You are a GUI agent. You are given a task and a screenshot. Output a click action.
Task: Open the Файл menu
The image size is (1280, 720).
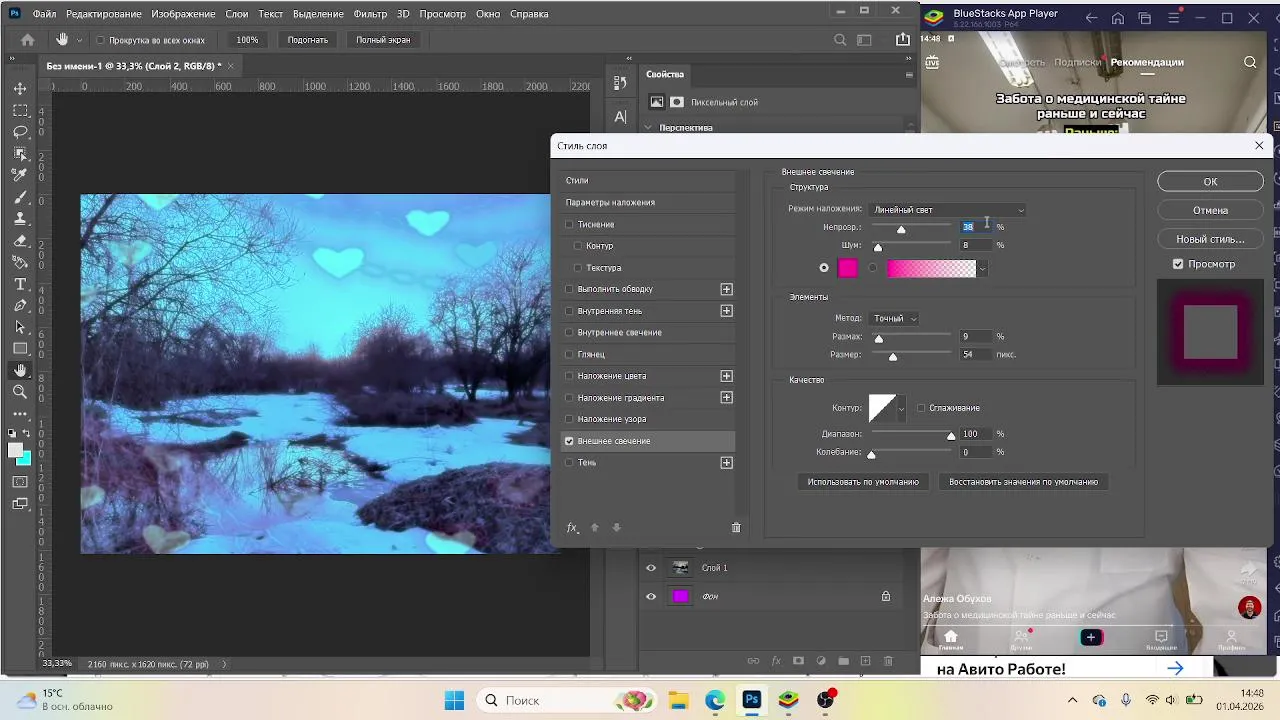(x=44, y=14)
